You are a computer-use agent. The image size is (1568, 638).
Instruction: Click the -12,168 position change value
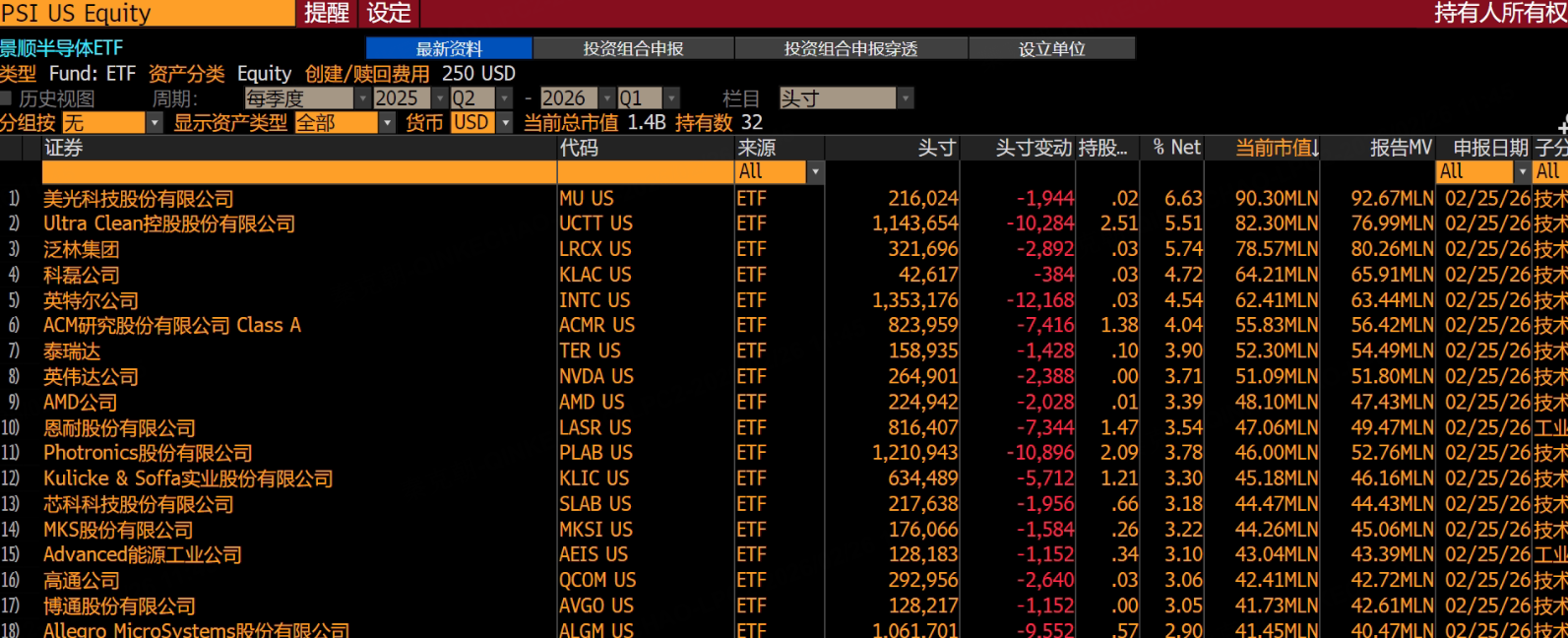pyautogui.click(x=1040, y=301)
